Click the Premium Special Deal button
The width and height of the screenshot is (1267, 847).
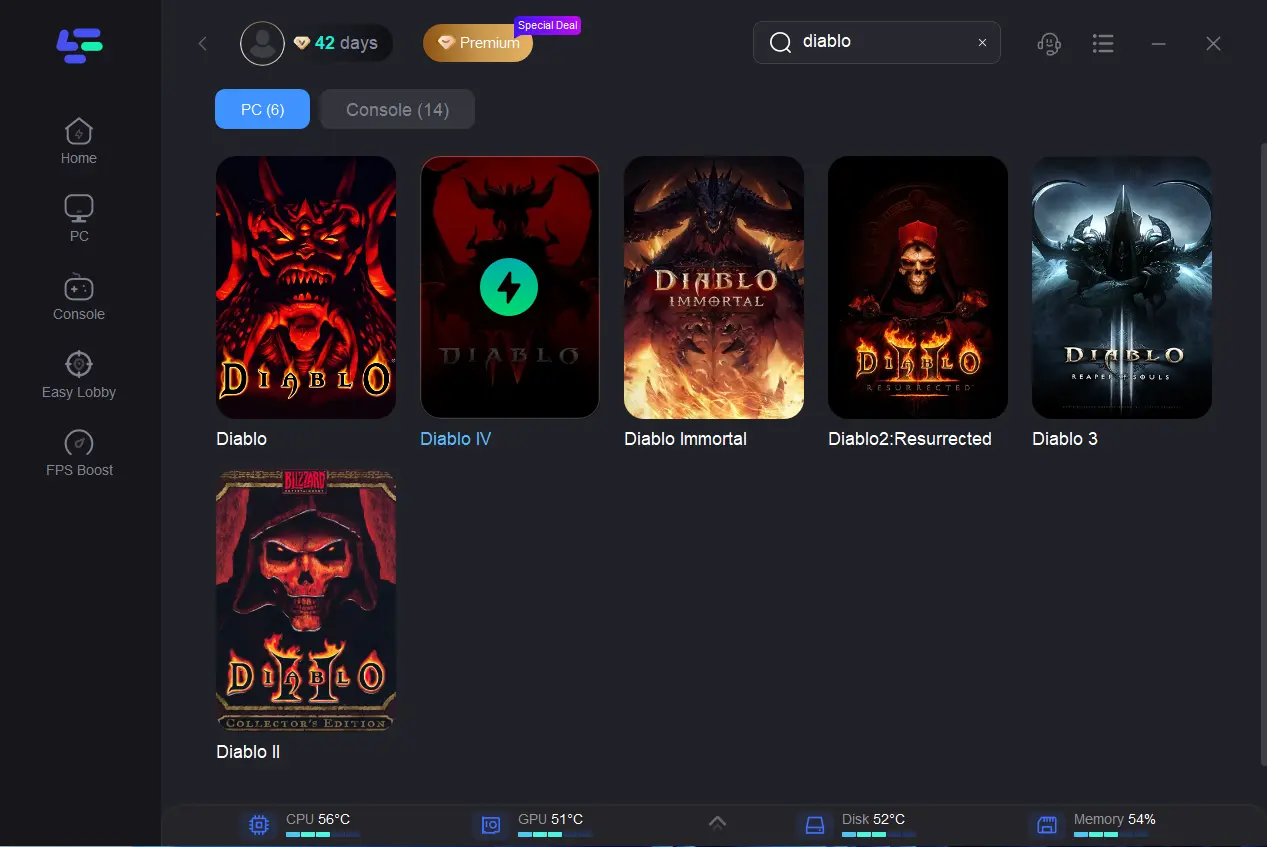pyautogui.click(x=478, y=43)
